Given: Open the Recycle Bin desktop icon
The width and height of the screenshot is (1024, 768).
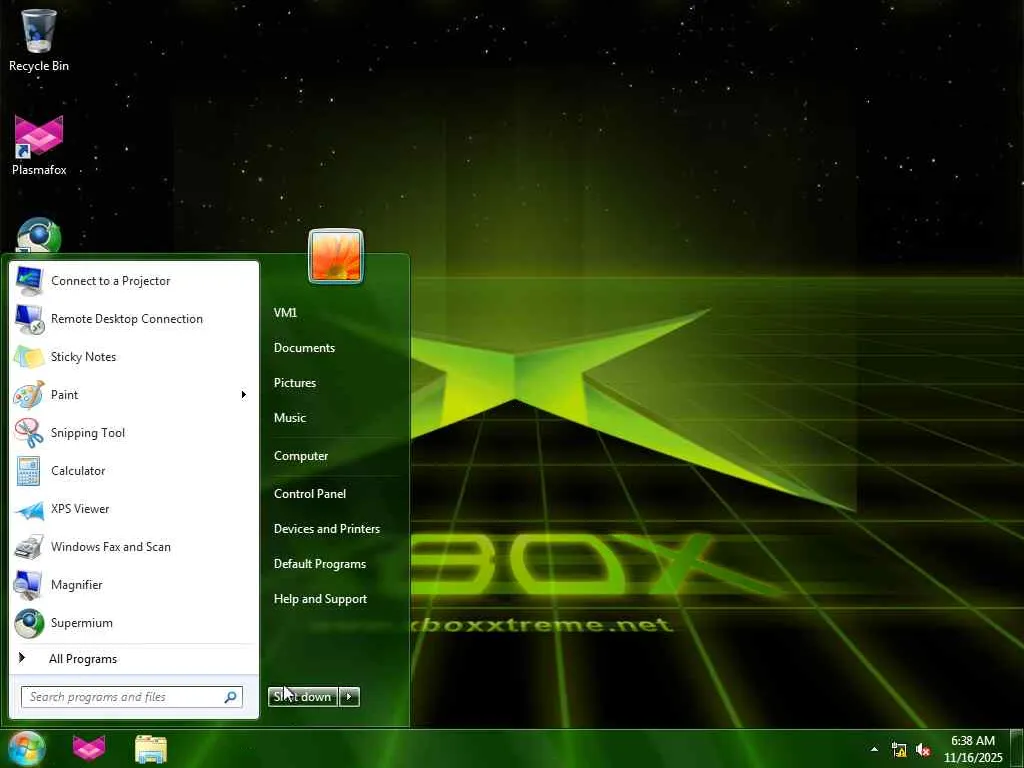Looking at the screenshot, I should tap(39, 40).
